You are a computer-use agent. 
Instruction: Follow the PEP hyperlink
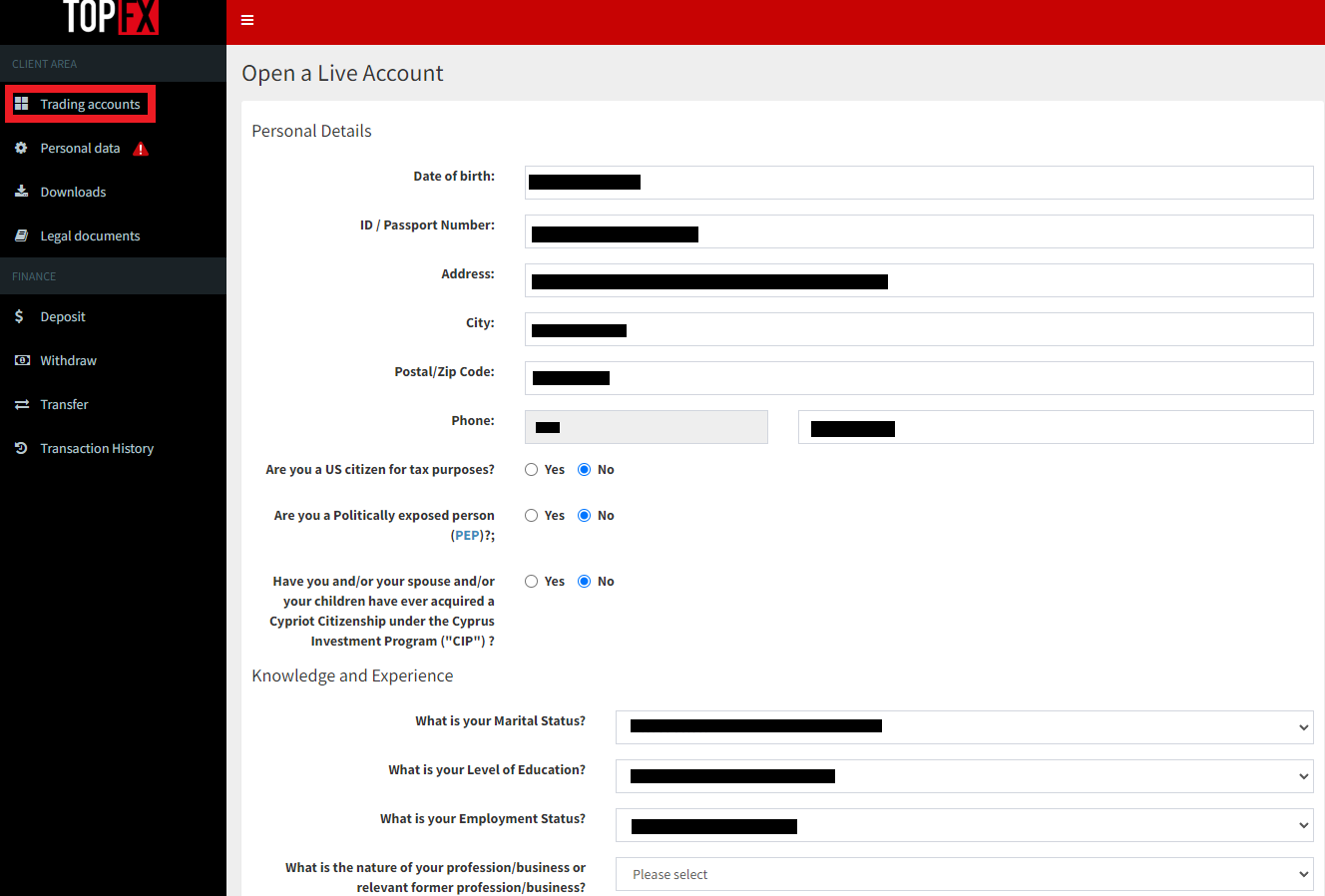coord(467,536)
